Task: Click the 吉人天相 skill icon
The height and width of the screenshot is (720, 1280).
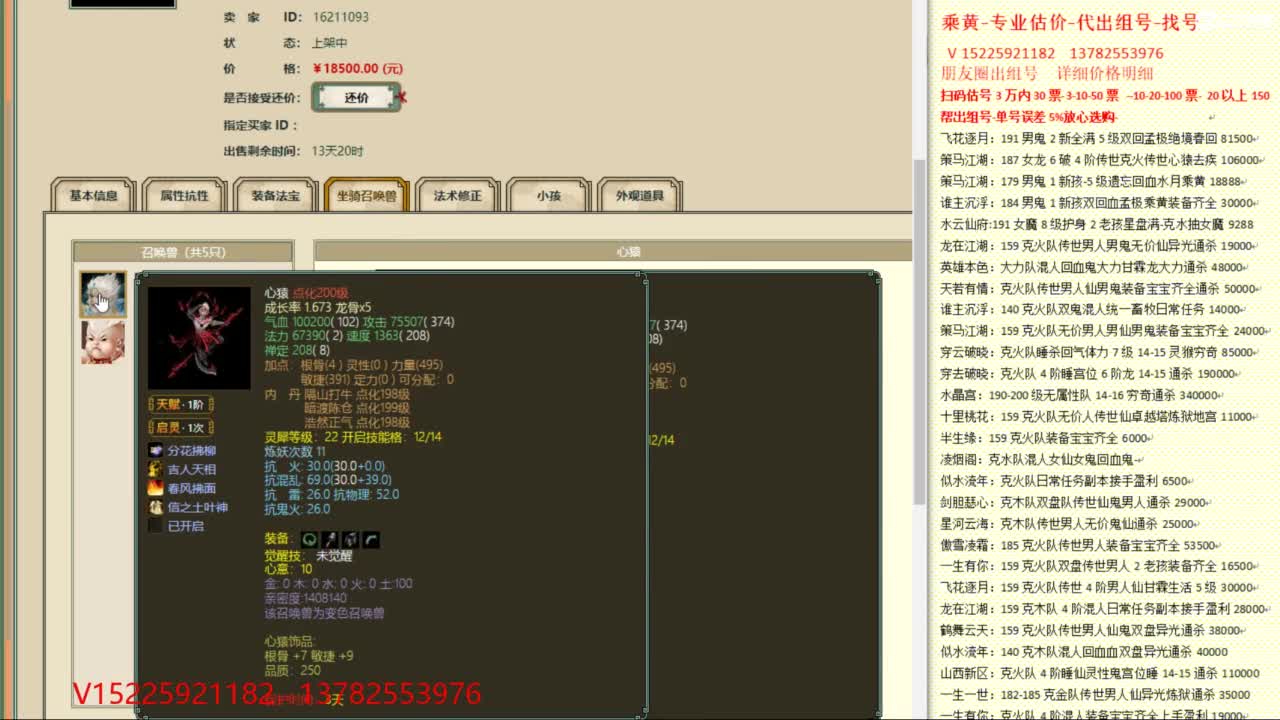Action: coord(155,469)
